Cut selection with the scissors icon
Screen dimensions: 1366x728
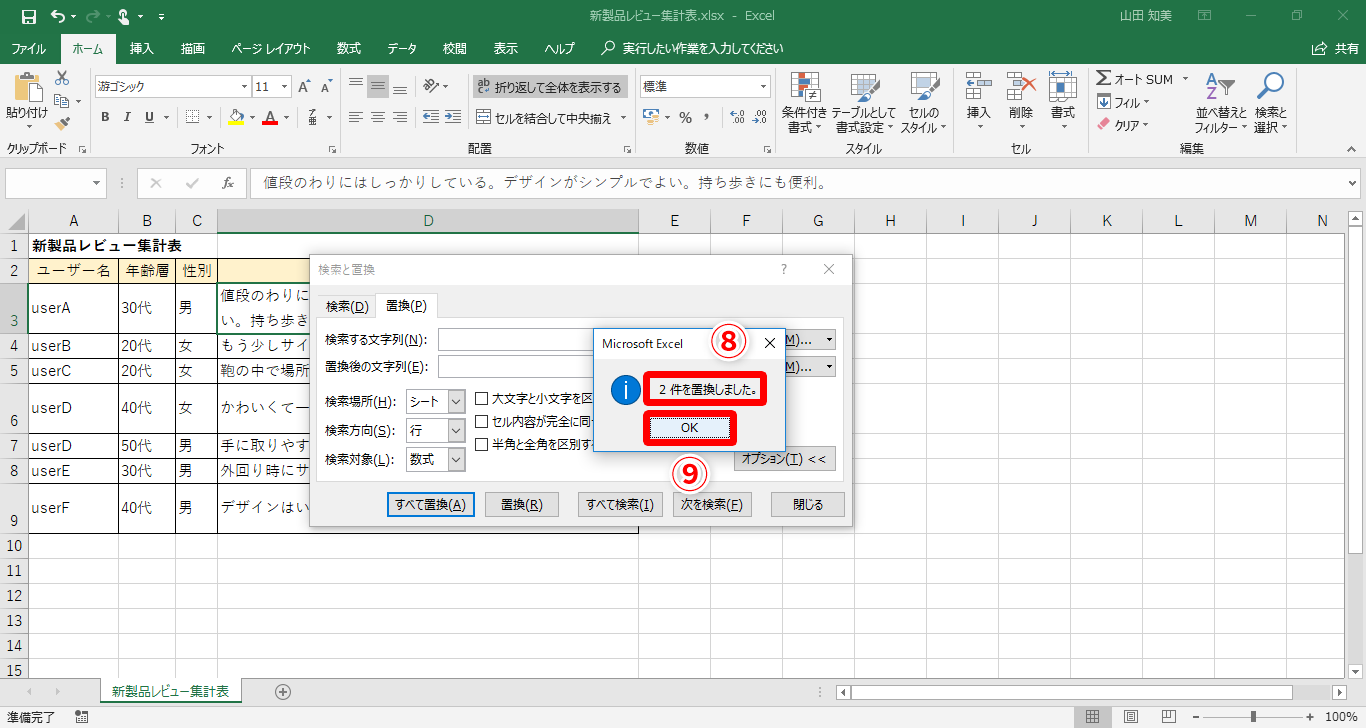tap(62, 78)
